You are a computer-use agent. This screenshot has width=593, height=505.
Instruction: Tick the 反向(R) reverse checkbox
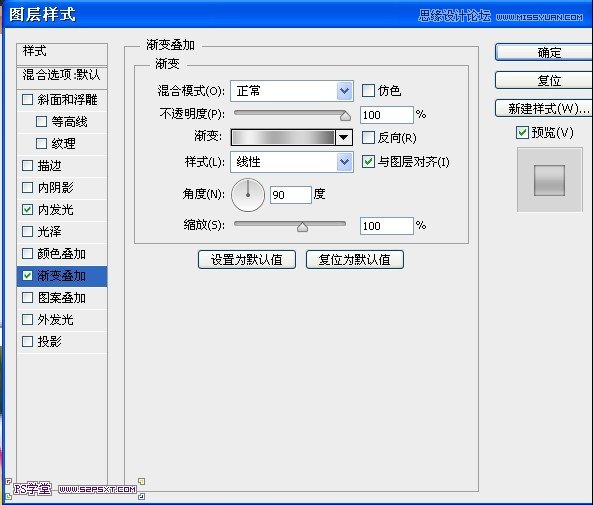click(368, 137)
